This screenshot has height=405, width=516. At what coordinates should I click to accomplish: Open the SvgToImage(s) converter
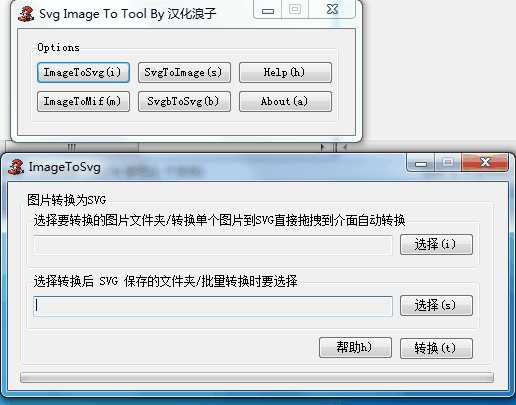(x=184, y=72)
